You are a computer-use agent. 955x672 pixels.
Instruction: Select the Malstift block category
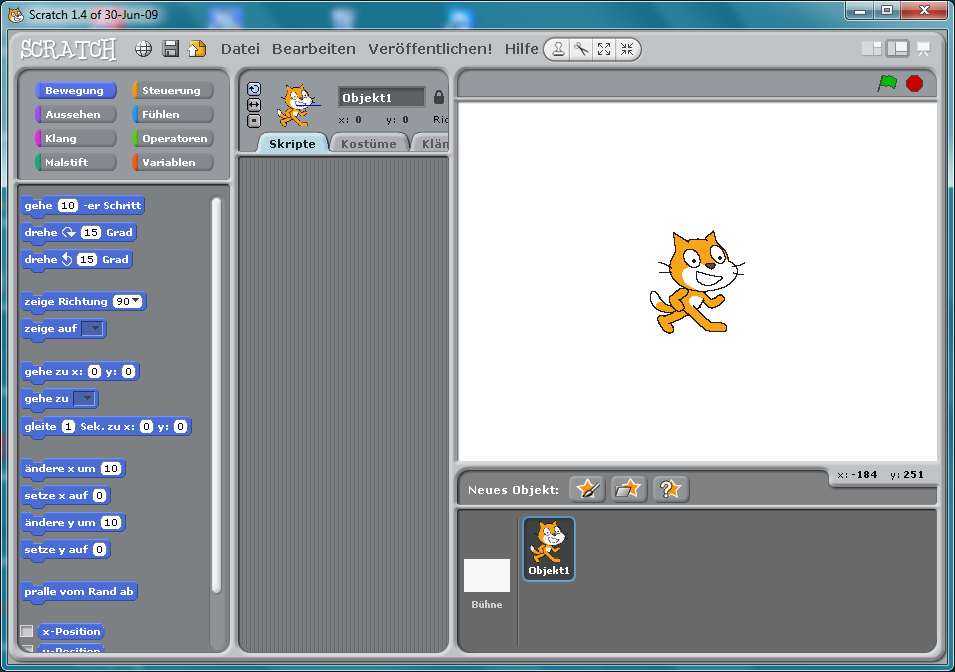tap(76, 162)
